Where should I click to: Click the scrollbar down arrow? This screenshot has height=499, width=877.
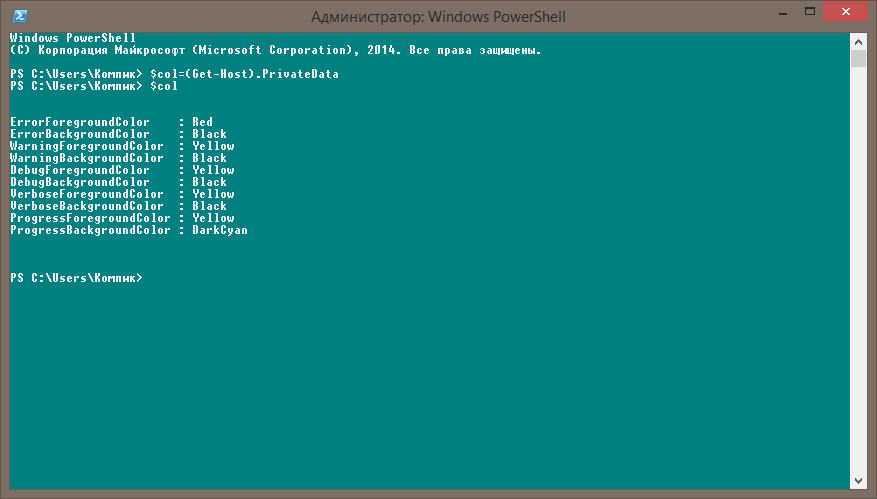[x=858, y=481]
